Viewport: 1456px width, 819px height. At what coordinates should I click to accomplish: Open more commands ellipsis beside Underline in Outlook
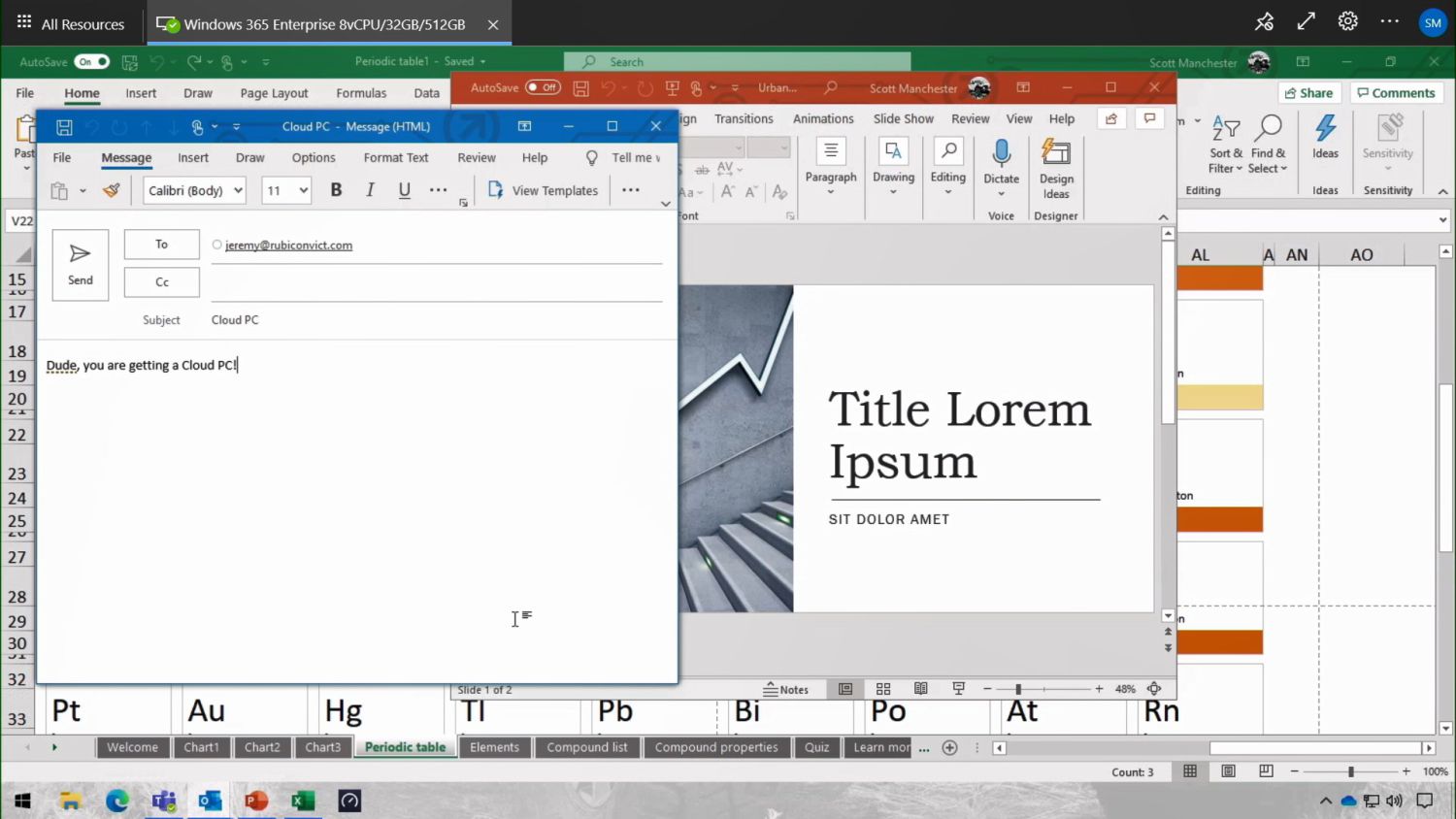click(x=439, y=190)
